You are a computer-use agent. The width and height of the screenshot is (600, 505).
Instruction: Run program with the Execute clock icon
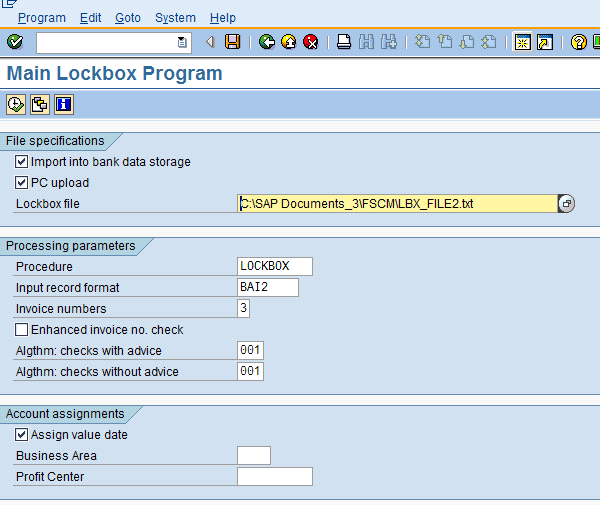(16, 104)
